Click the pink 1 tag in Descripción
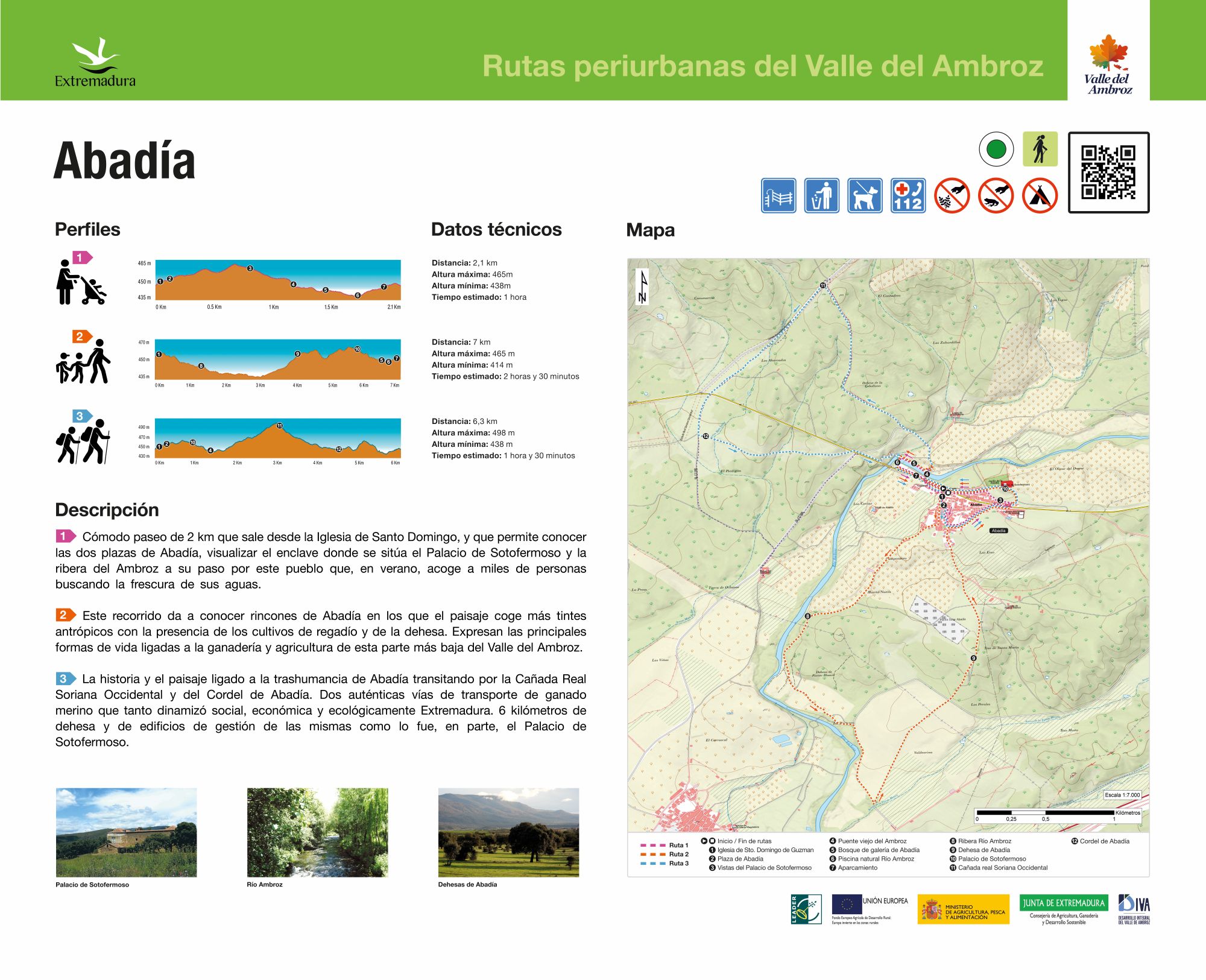This screenshot has width=1206, height=980. 66,536
